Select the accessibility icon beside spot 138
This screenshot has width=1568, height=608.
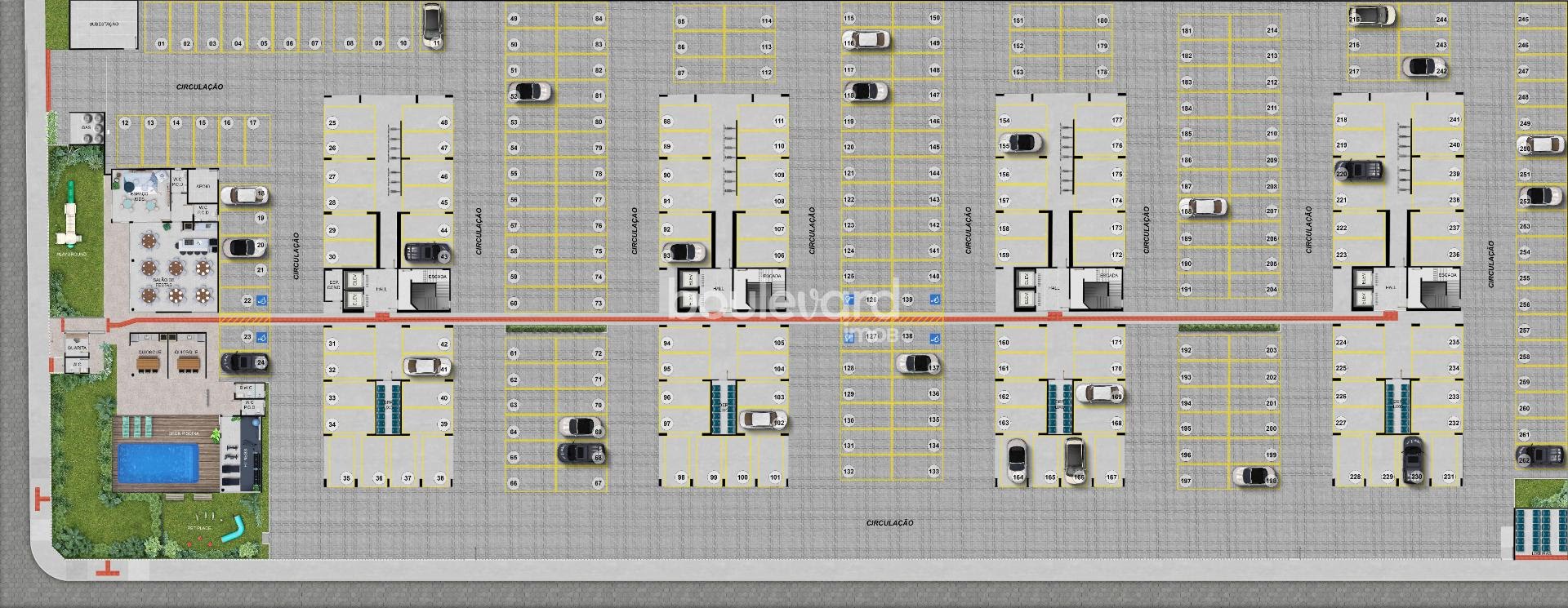point(934,336)
